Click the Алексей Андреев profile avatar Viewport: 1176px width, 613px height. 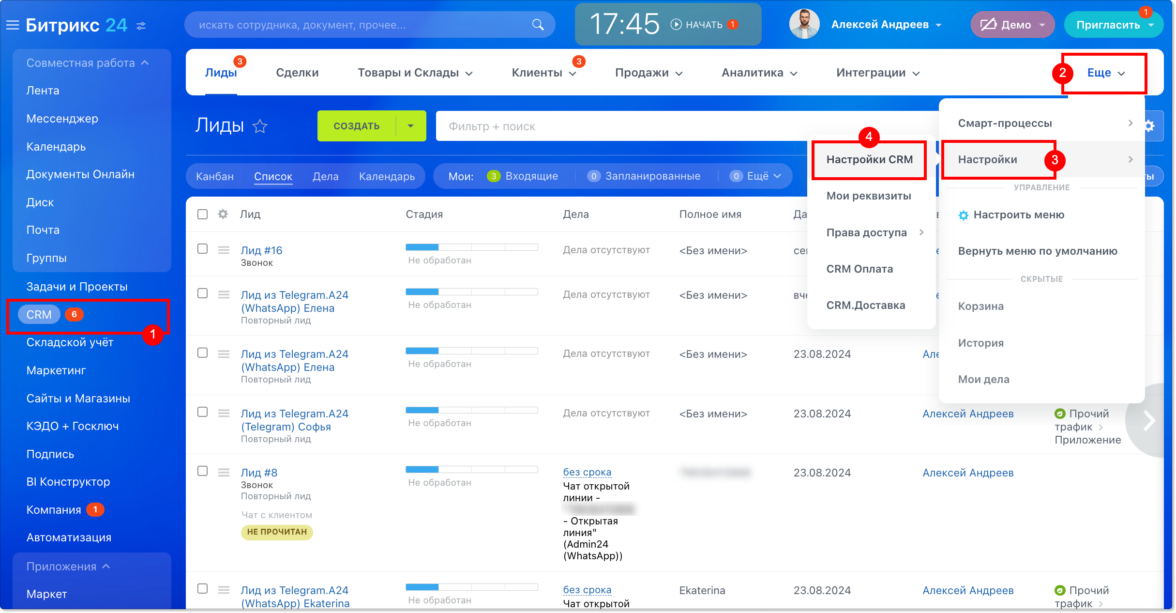(x=804, y=25)
